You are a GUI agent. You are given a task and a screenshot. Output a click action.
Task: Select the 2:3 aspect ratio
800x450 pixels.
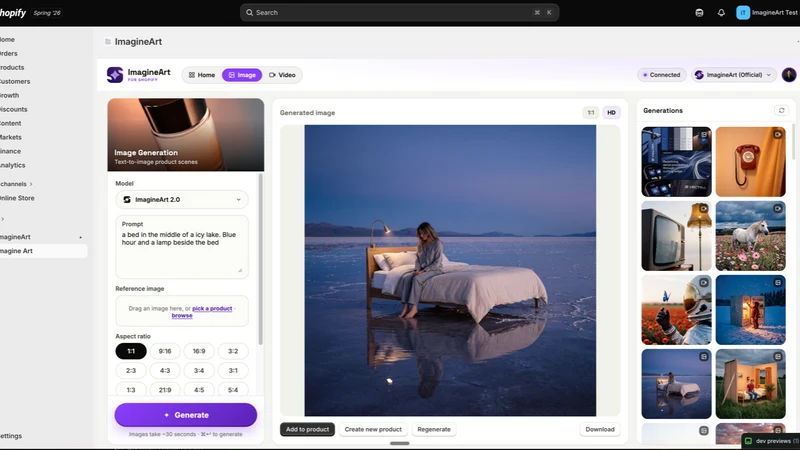click(x=131, y=370)
